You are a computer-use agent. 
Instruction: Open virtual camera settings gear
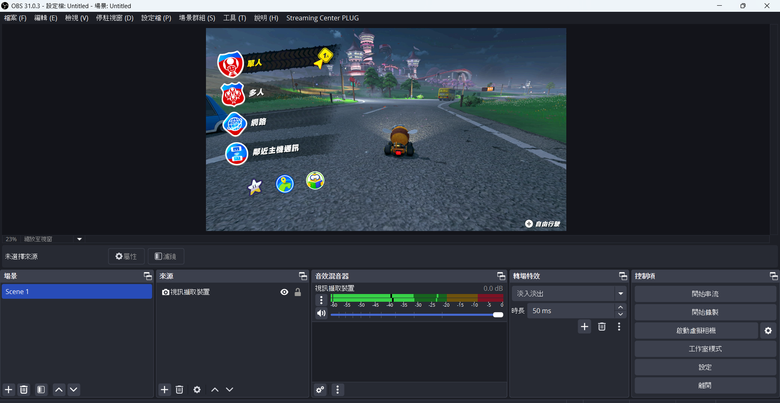point(768,330)
